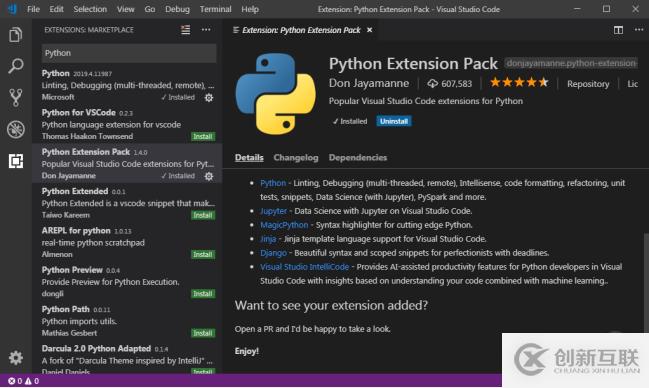Select Python Extended list entry
Viewport: 649px width, 388px height.
coord(127,203)
